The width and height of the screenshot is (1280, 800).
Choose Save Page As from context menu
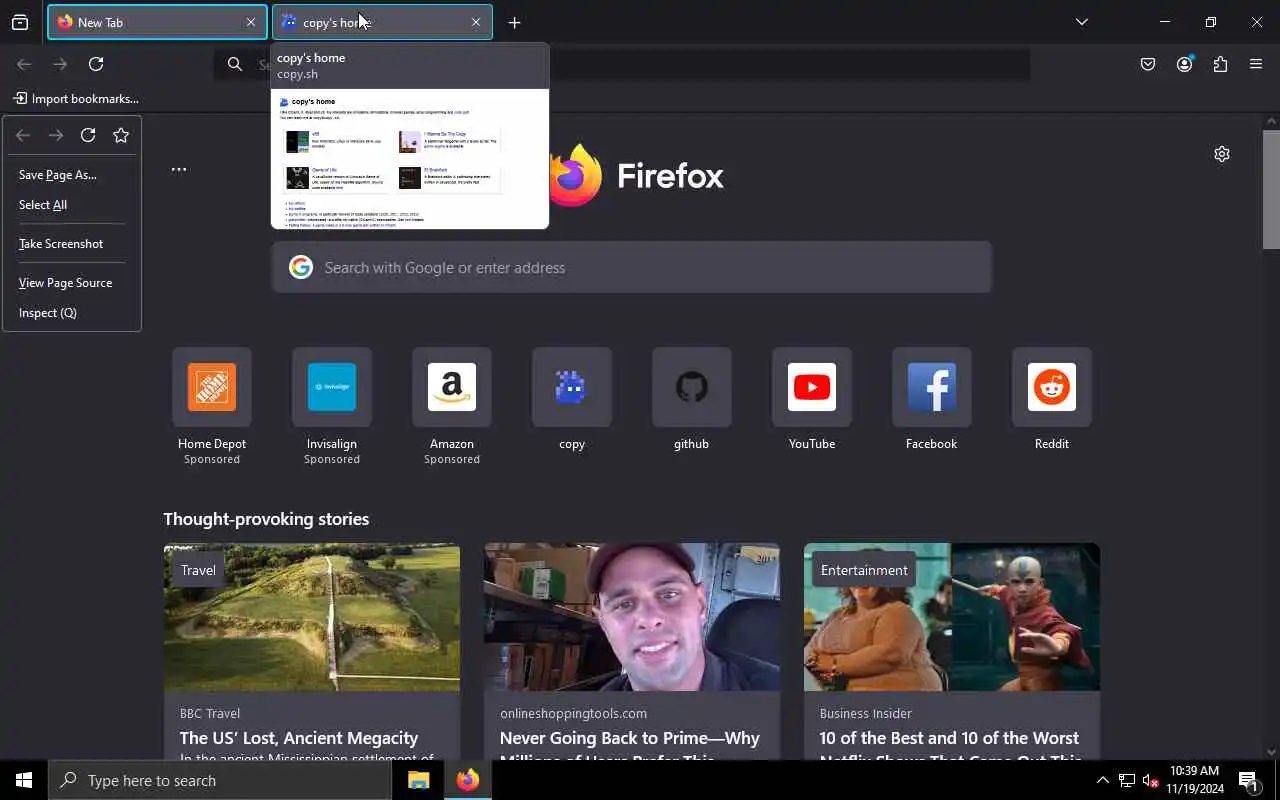click(72, 175)
